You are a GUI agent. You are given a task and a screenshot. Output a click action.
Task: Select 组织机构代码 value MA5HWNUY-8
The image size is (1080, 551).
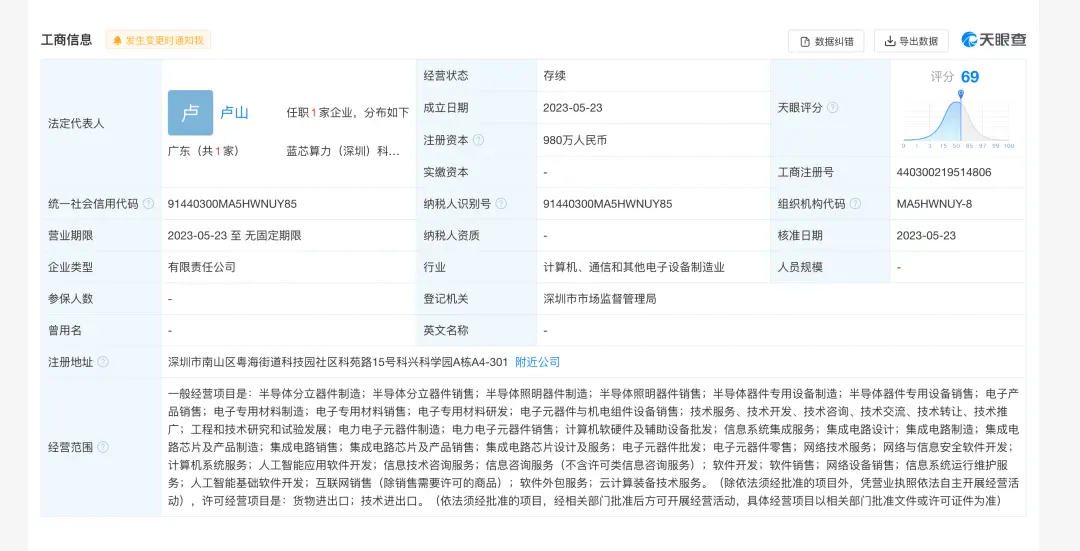(934, 204)
